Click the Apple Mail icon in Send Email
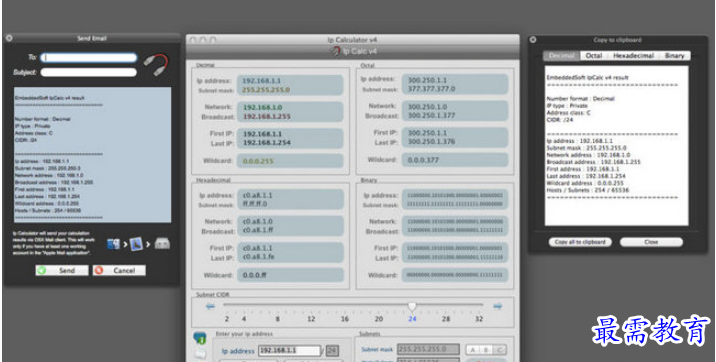The width and height of the screenshot is (716, 362). (136, 244)
